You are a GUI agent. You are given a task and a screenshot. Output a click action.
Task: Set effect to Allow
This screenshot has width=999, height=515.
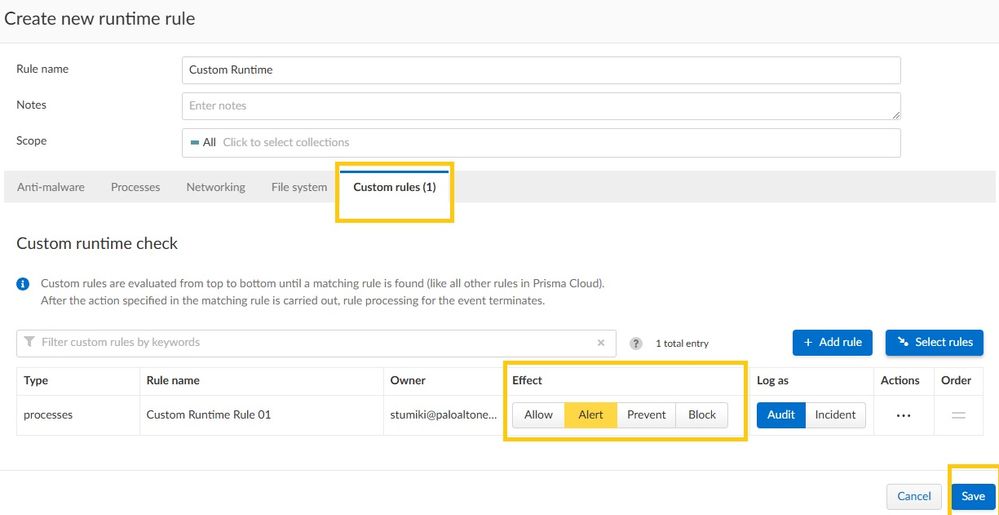pyautogui.click(x=538, y=415)
